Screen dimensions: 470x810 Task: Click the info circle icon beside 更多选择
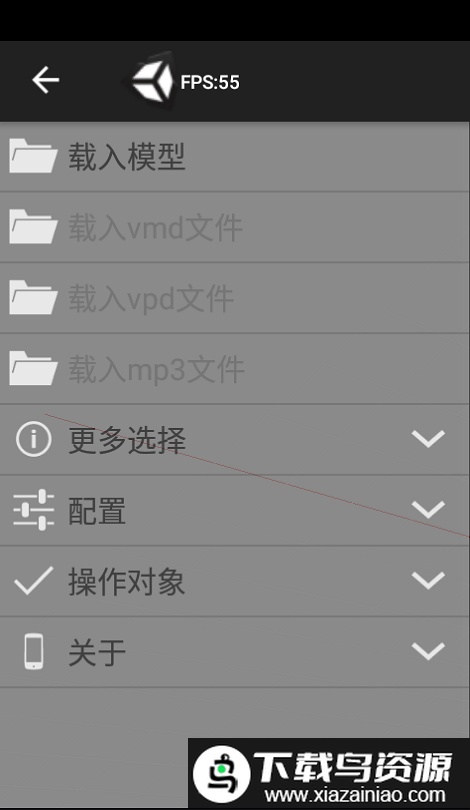click(x=34, y=439)
